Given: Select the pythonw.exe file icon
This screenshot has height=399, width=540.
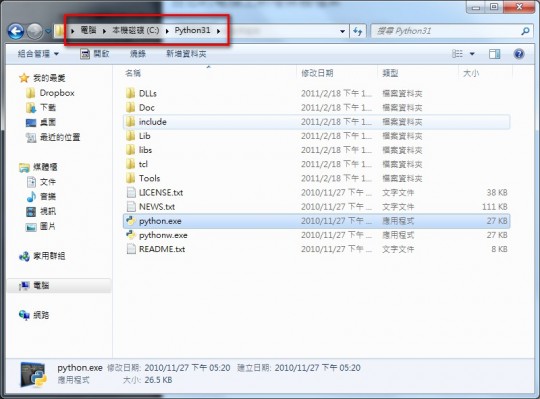Looking at the screenshot, I should point(131,235).
